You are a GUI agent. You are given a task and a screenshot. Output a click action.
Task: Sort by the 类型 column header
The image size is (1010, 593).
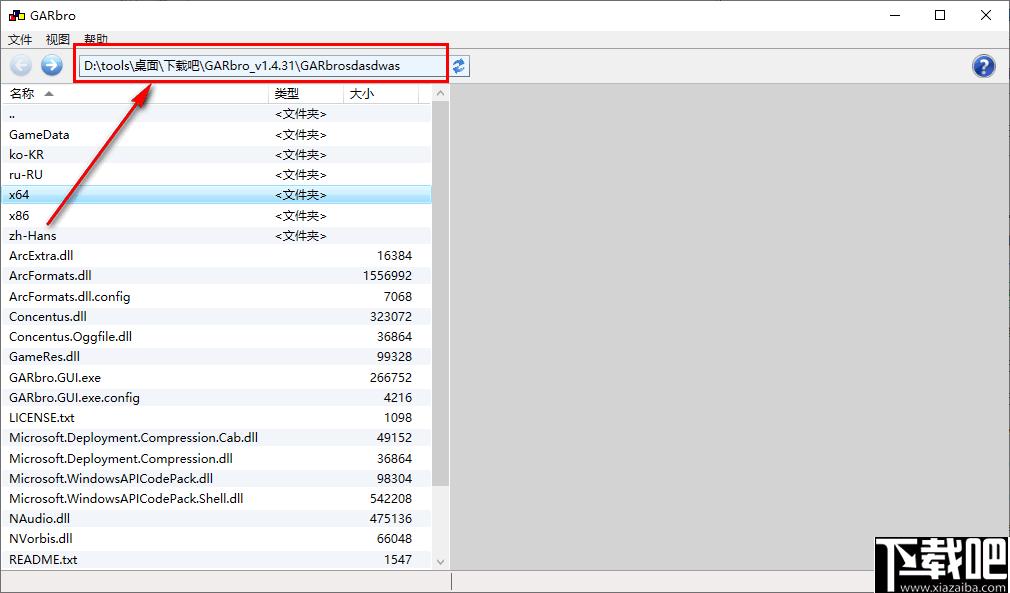pos(306,94)
